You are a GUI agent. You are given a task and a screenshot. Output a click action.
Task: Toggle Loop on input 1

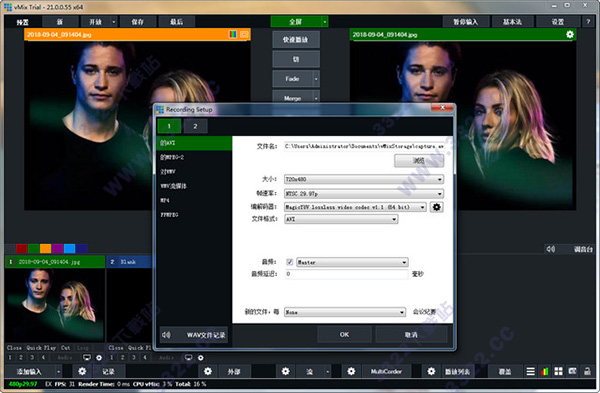pos(83,347)
